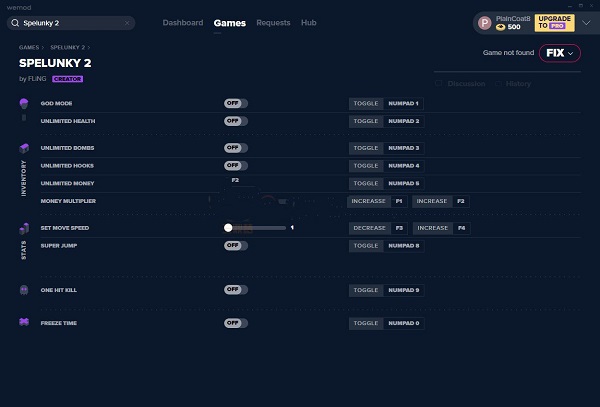Click the F4 increase hotkey
Viewport: 600px width, 407px height.
(x=461, y=228)
